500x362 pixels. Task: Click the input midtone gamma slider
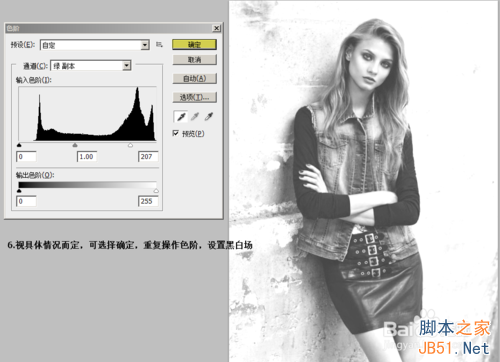pos(75,145)
